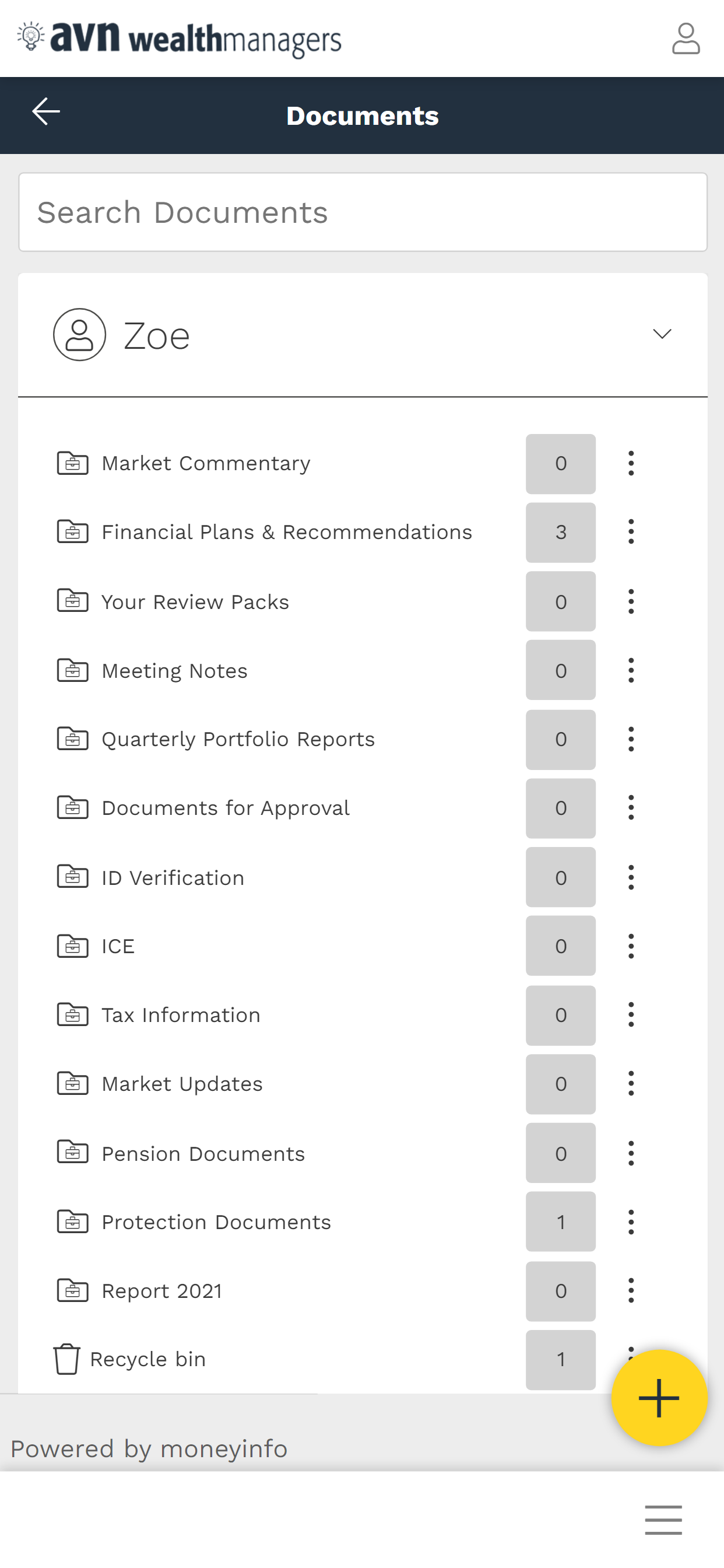Expand the Zoe account chevron
Viewport: 724px width, 1568px height.
coord(662,334)
